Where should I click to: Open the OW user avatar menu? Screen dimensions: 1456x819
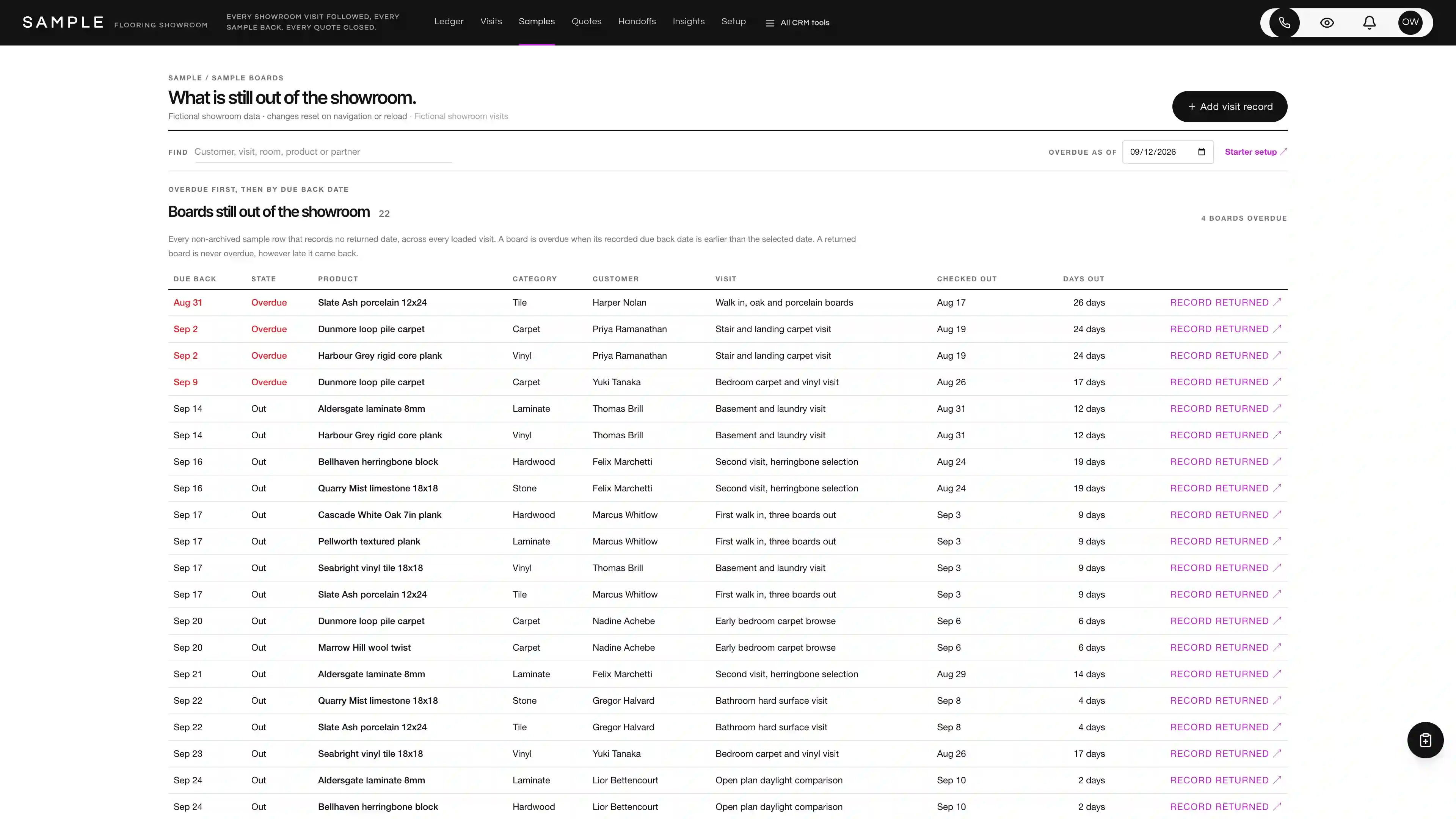1410,23
